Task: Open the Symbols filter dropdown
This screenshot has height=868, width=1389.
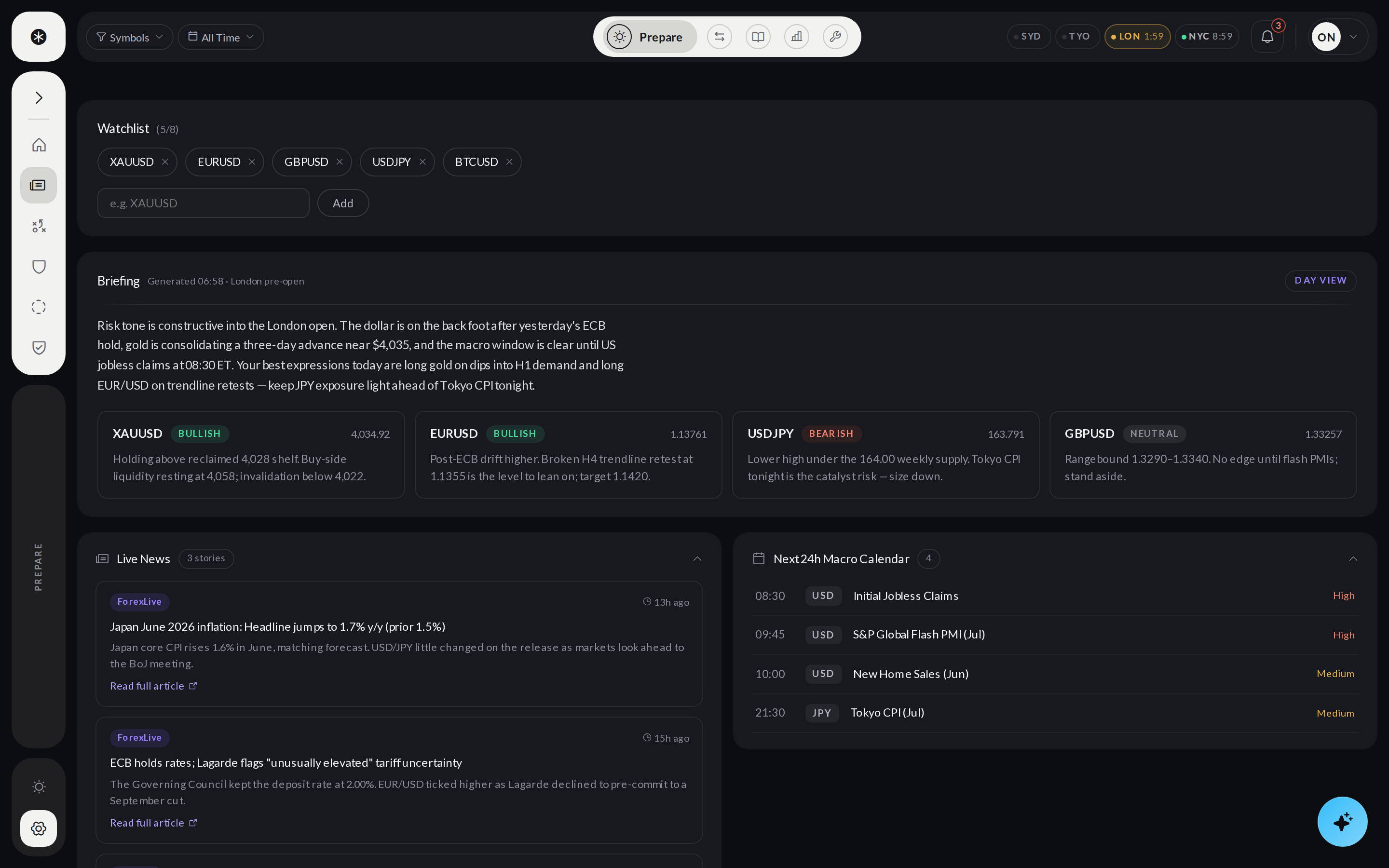Action: point(129,37)
